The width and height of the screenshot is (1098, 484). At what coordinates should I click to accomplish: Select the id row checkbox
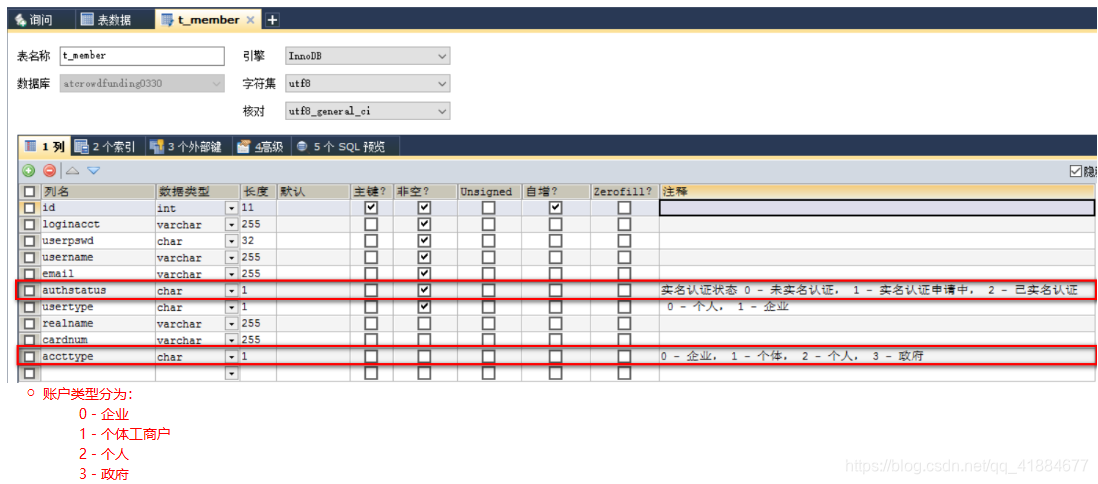click(29, 208)
